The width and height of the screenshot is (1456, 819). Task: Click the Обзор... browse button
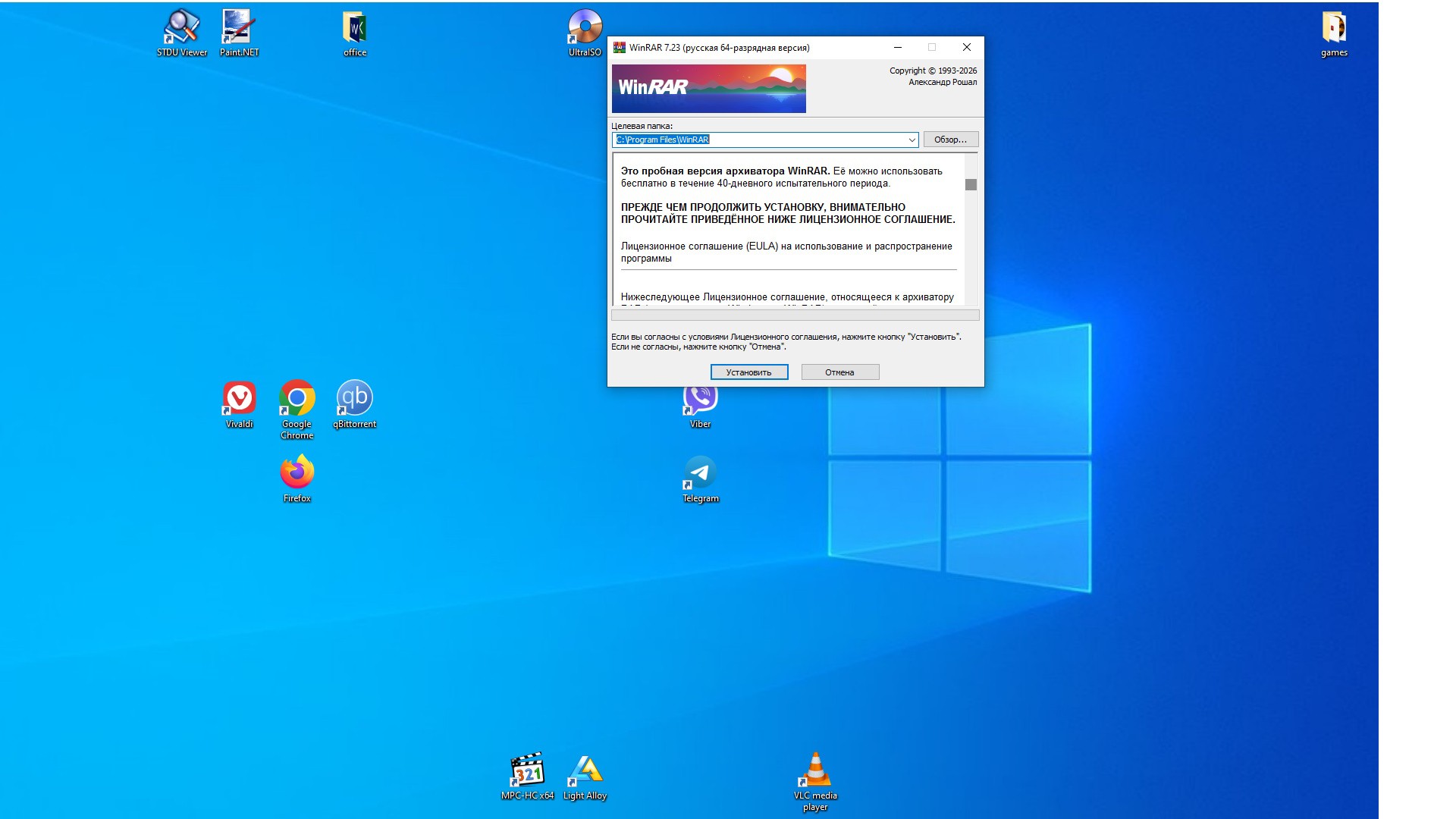coord(951,140)
